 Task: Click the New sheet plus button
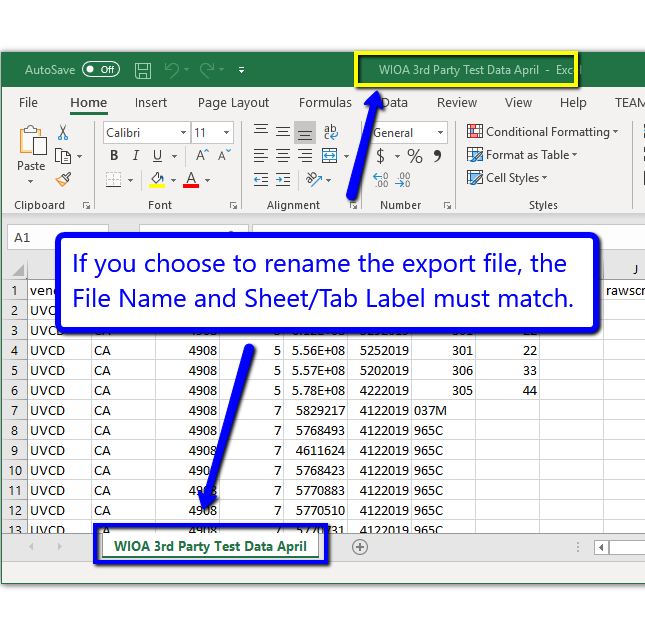click(x=360, y=547)
